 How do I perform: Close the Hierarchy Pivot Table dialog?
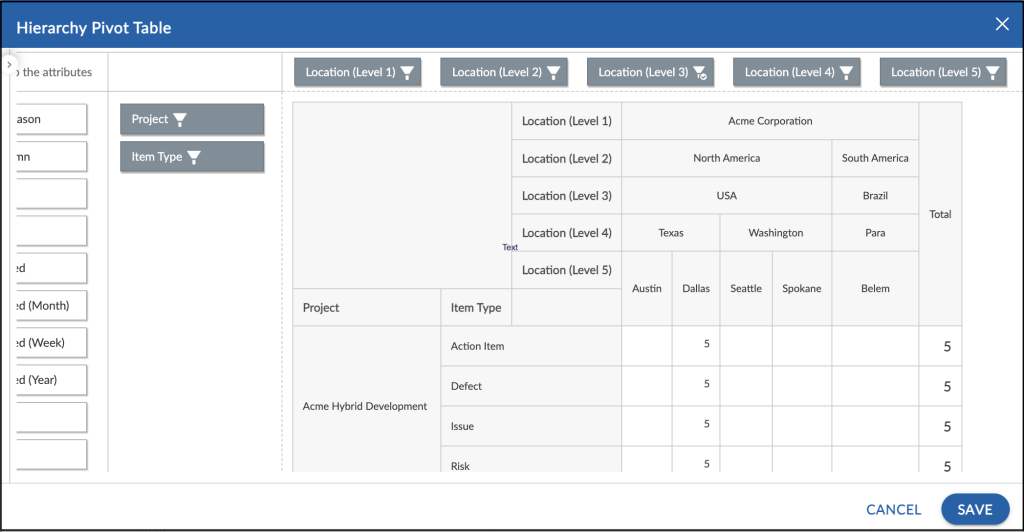(x=1002, y=24)
